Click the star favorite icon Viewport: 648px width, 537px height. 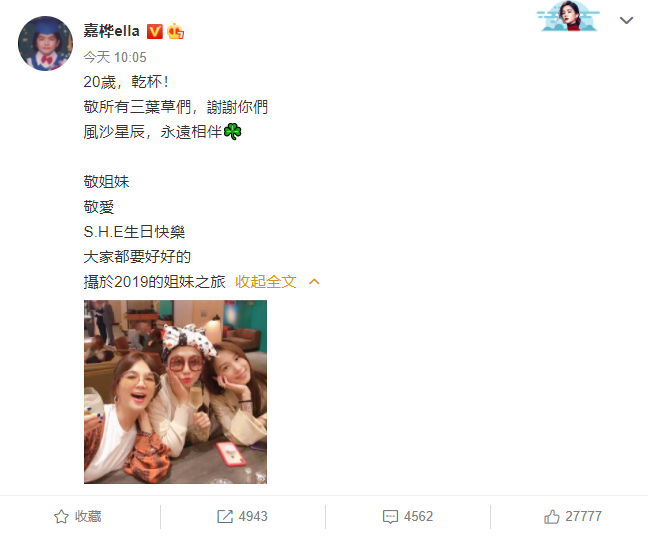click(61, 517)
